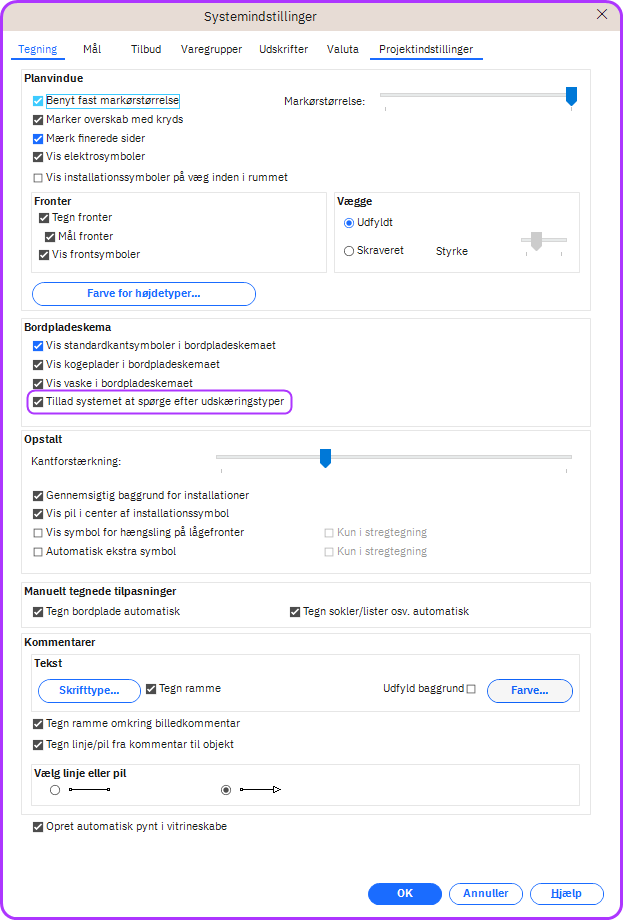Screen dimensions: 623x920
Task: Uncheck Vis elektrosymboler
Action: point(38,157)
